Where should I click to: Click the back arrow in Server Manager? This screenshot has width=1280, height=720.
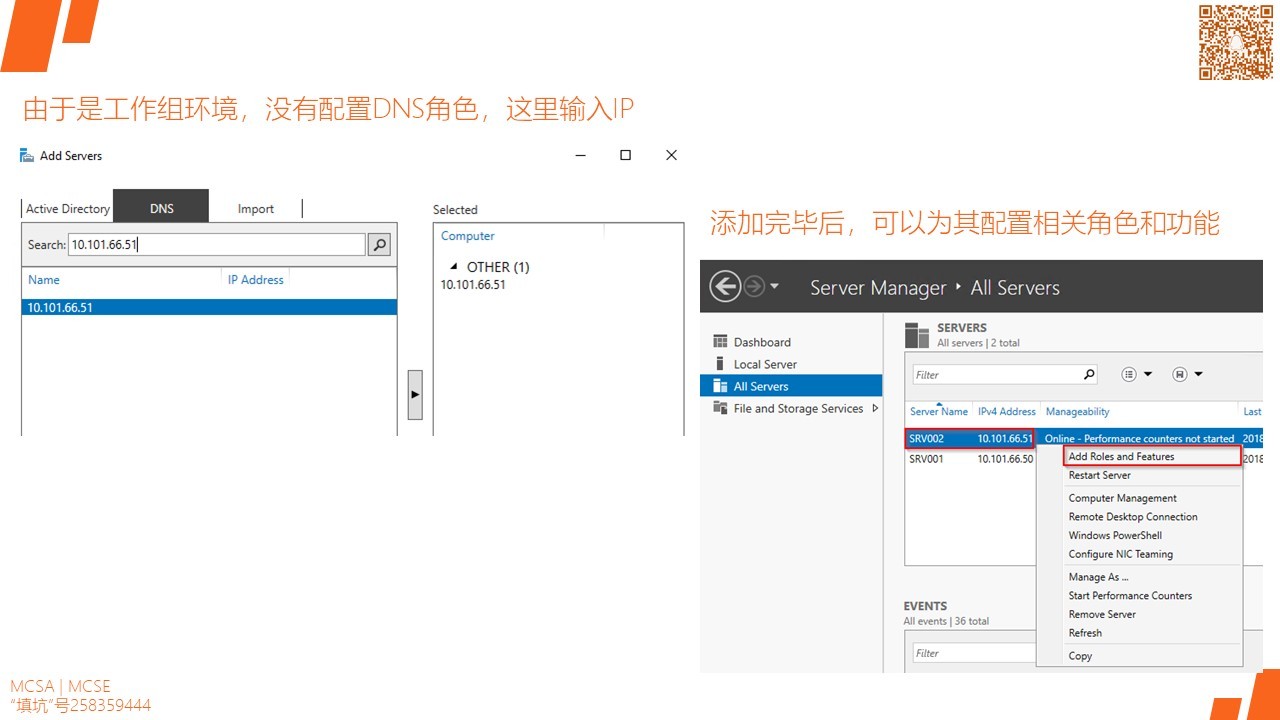(725, 287)
